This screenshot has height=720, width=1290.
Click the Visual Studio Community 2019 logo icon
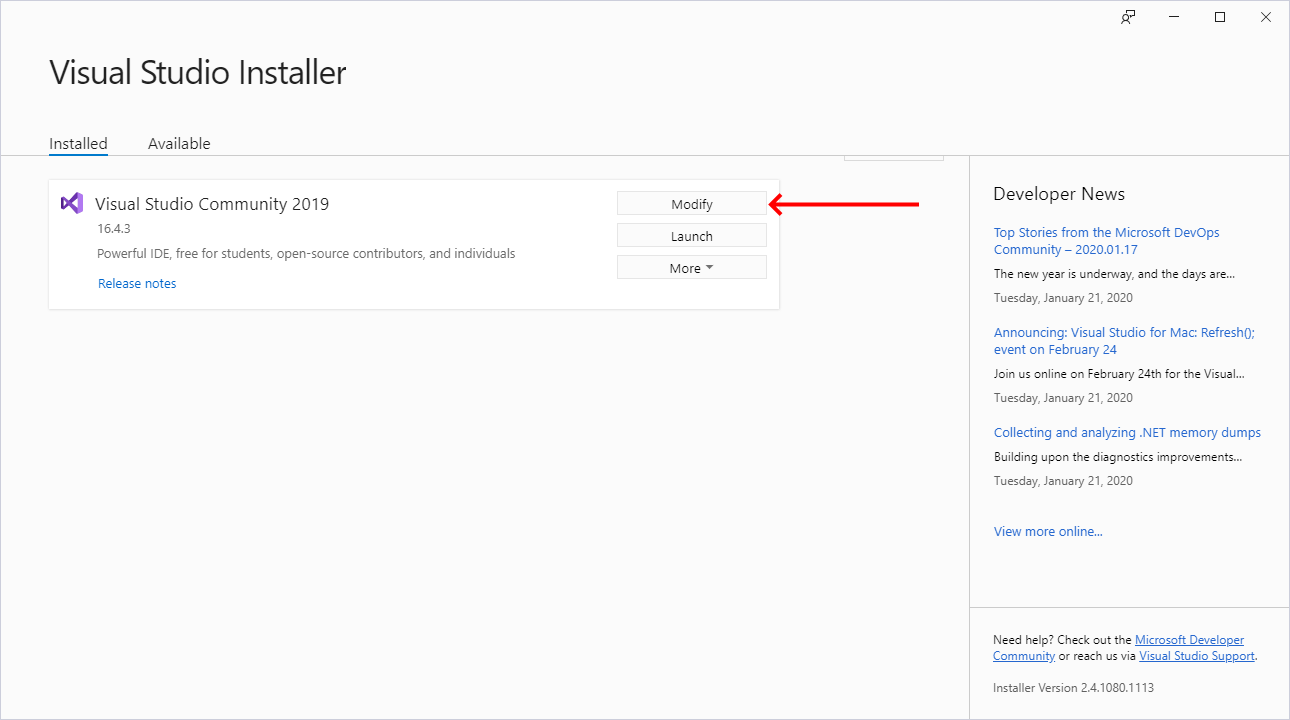point(72,203)
